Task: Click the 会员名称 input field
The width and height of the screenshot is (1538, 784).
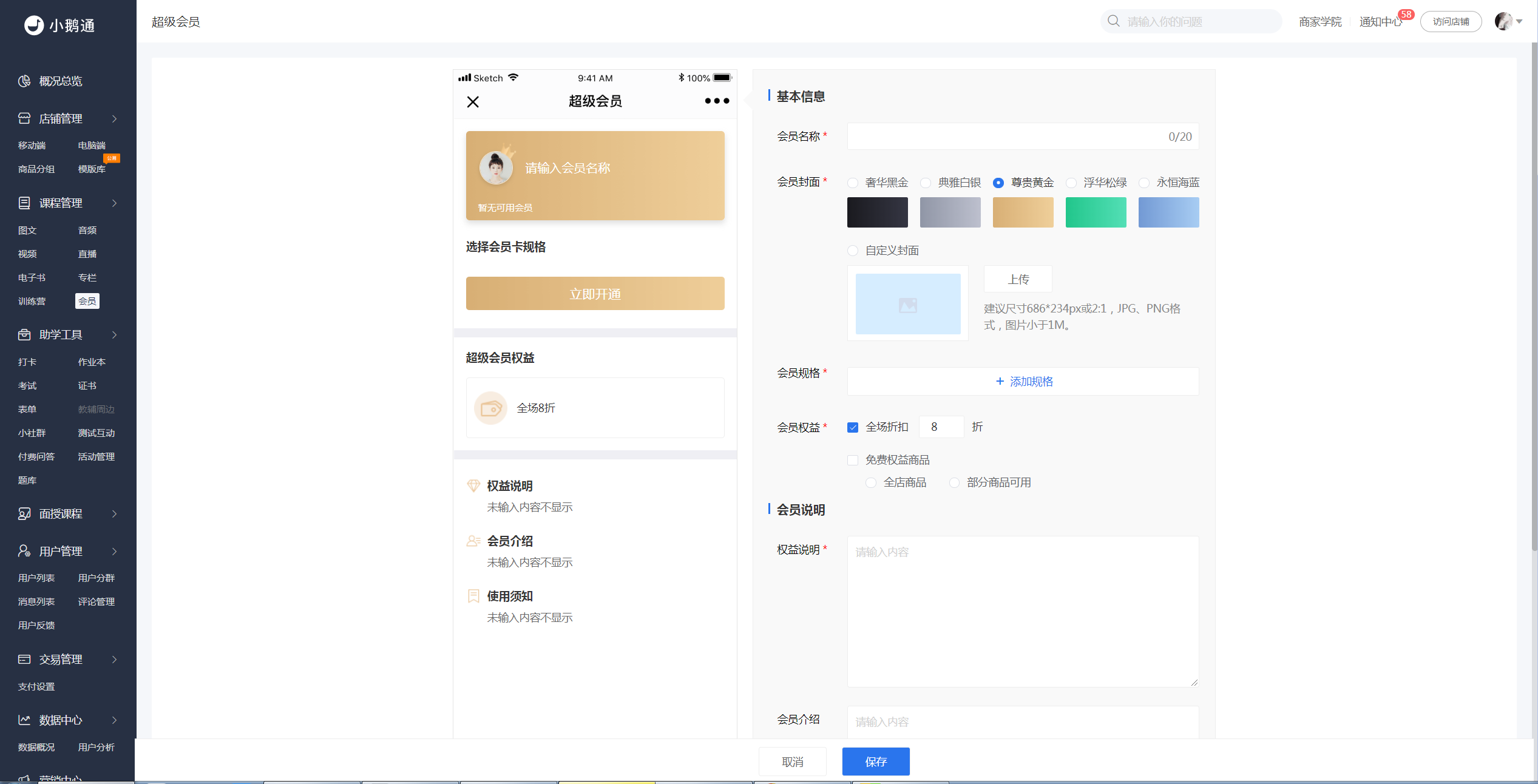Action: pyautogui.click(x=1023, y=137)
